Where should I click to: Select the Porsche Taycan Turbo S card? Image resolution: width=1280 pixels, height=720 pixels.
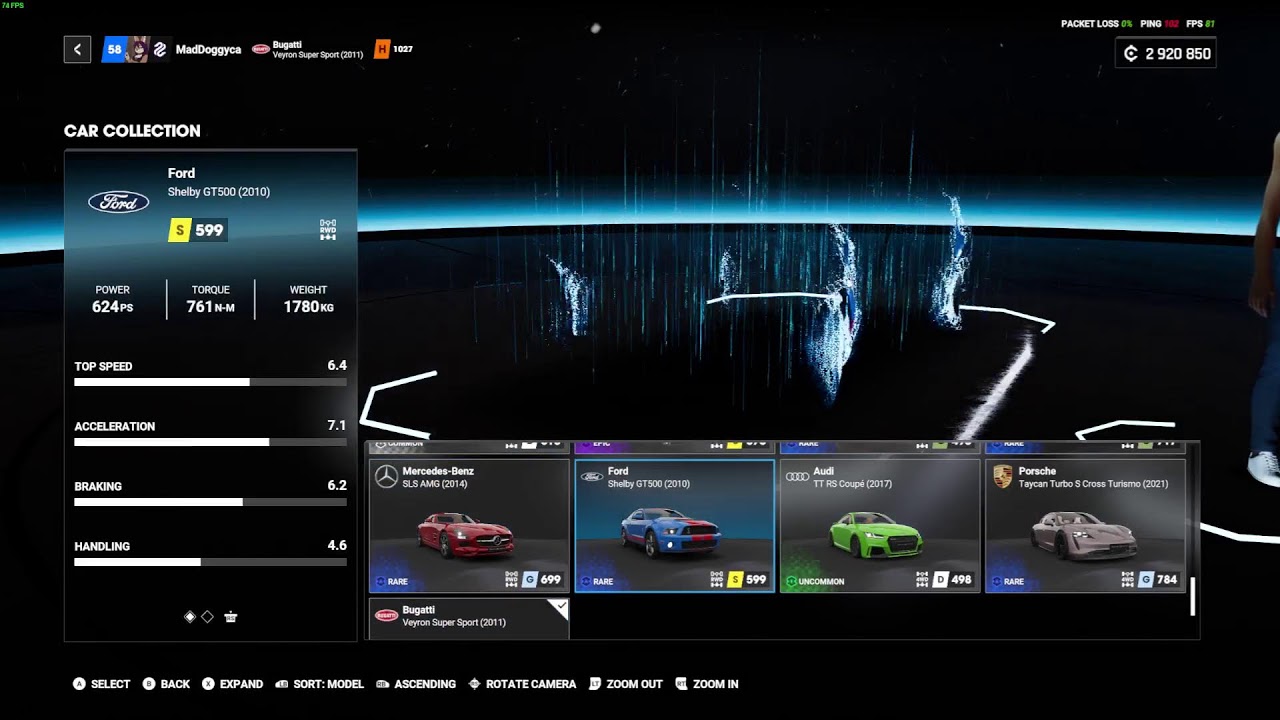[1085, 526]
